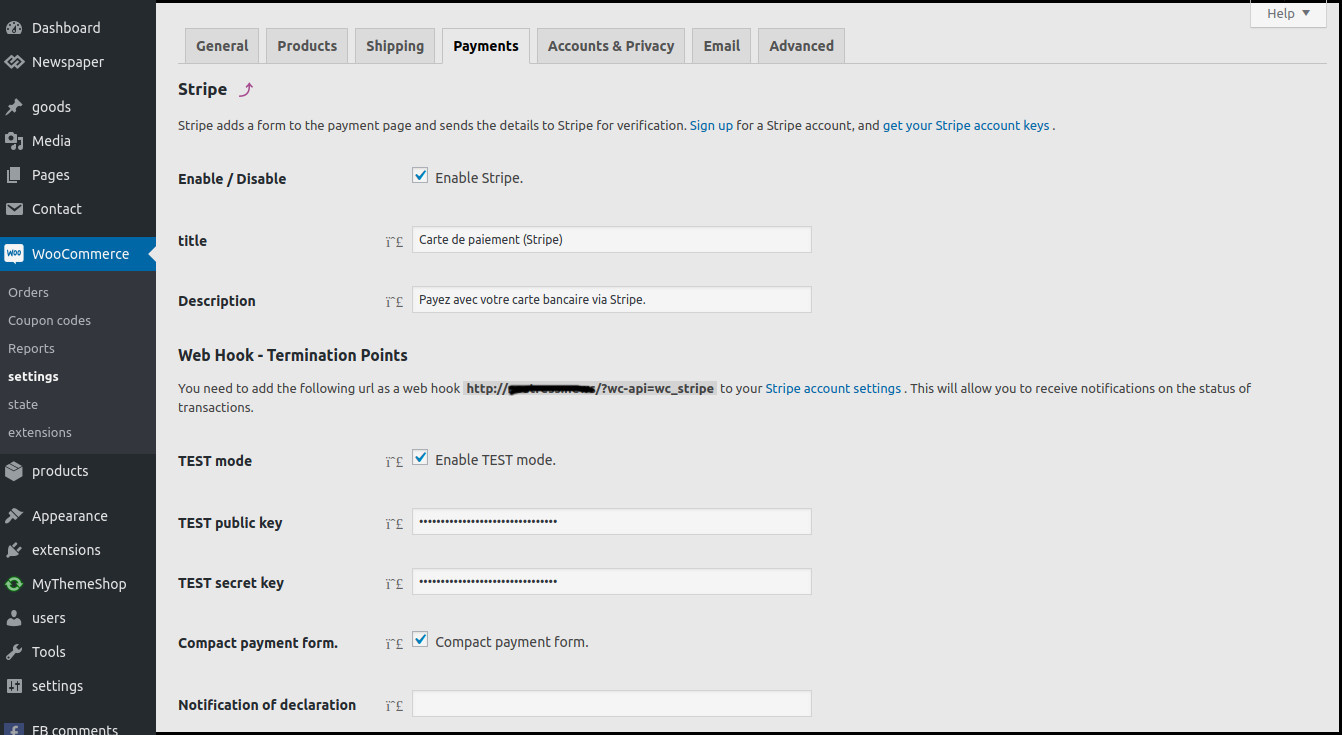Click the Appearance brush icon

click(14, 516)
